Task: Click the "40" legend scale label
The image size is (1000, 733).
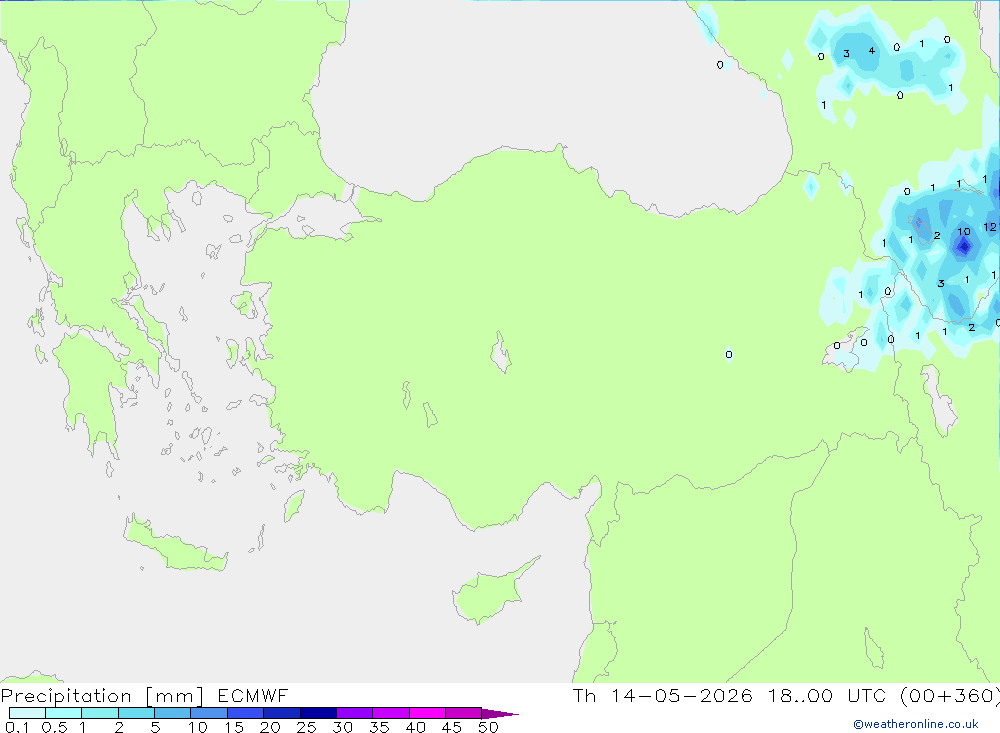Action: pyautogui.click(x=415, y=727)
